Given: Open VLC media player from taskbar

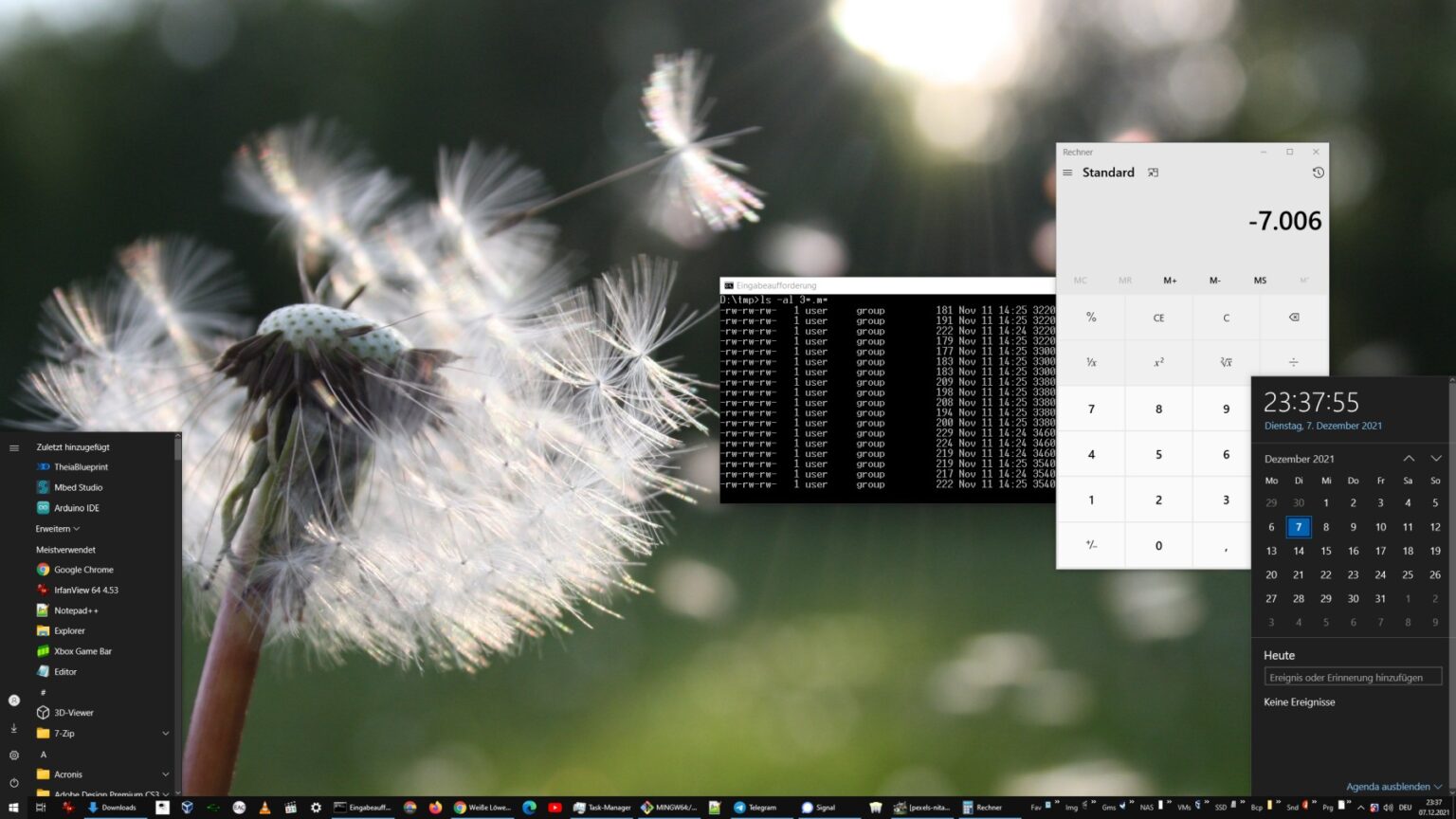Looking at the screenshot, I should 265,808.
